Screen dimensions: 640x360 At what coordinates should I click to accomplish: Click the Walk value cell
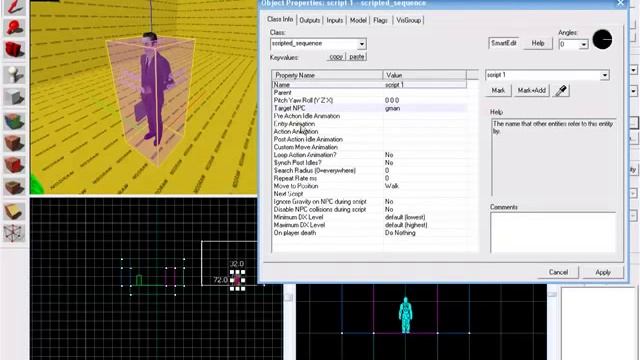[425, 186]
